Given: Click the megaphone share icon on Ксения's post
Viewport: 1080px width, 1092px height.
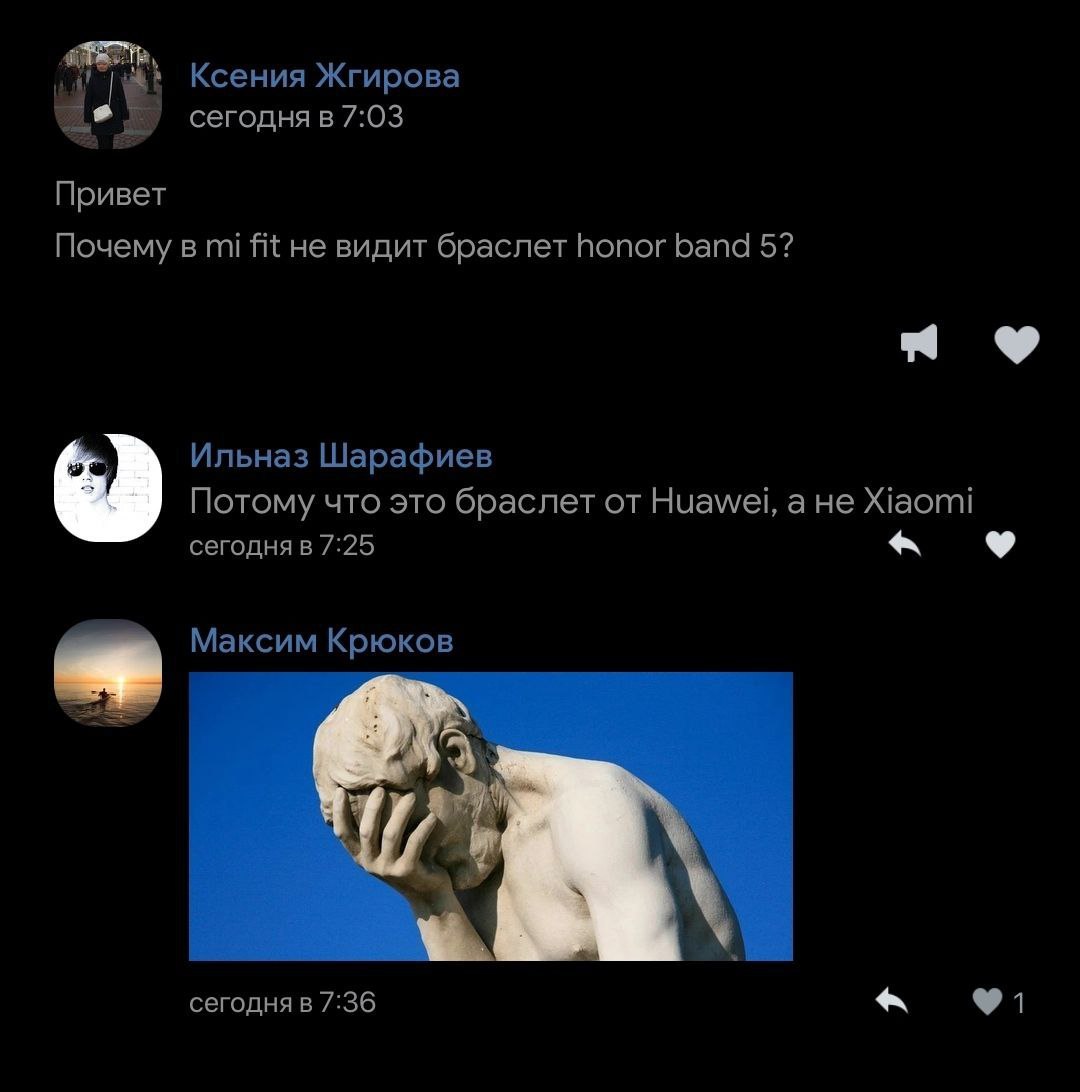Looking at the screenshot, I should tap(918, 343).
